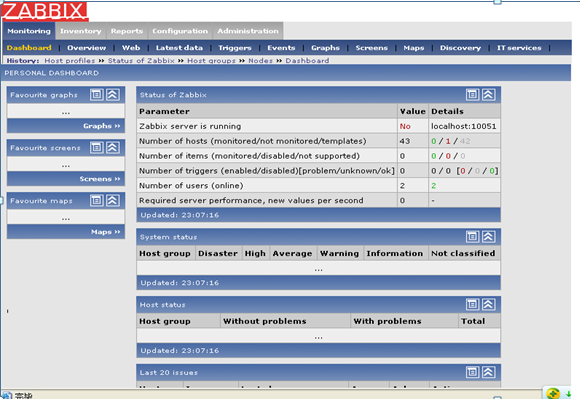This screenshot has height=399, width=580.
Task: Open the Graphs » link
Action: click(102, 126)
